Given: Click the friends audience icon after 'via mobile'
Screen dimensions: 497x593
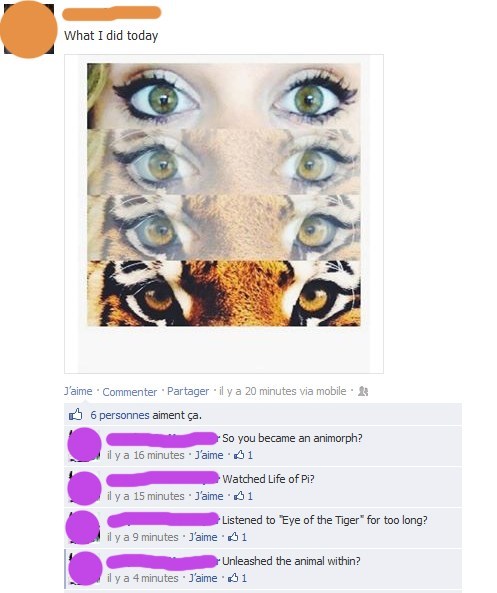Looking at the screenshot, I should click(363, 391).
